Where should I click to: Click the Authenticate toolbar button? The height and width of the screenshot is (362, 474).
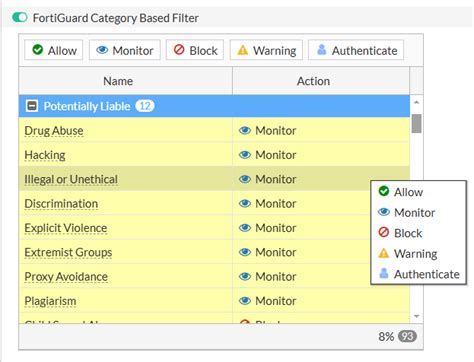(356, 50)
